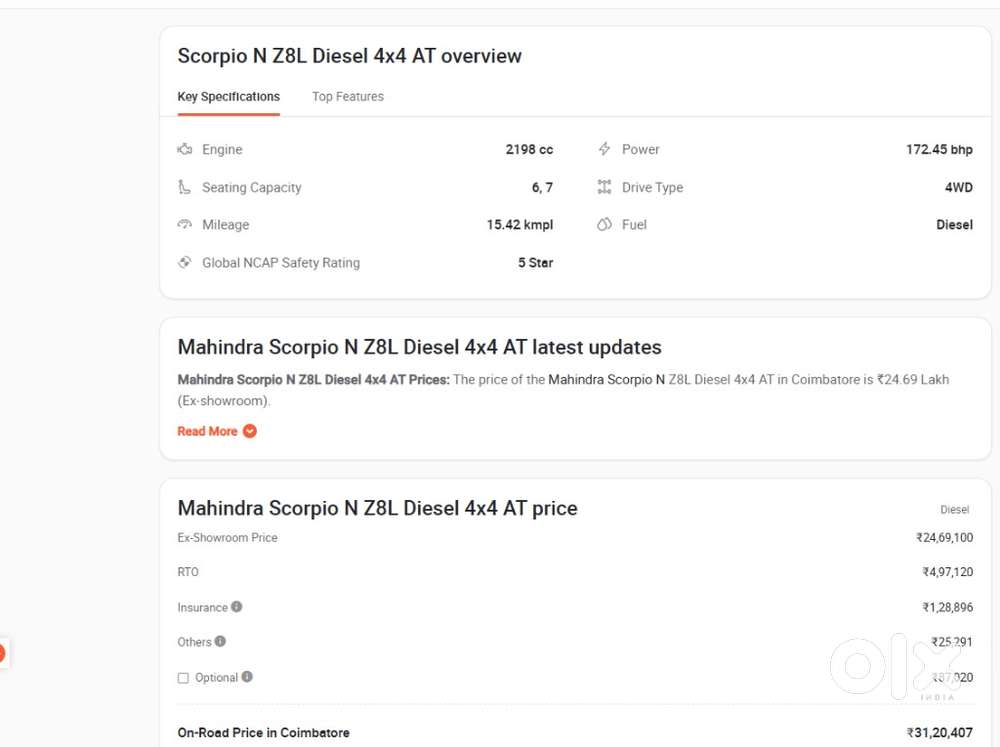Click the seating capacity seat icon
This screenshot has height=747, width=1000.
pyautogui.click(x=185, y=187)
